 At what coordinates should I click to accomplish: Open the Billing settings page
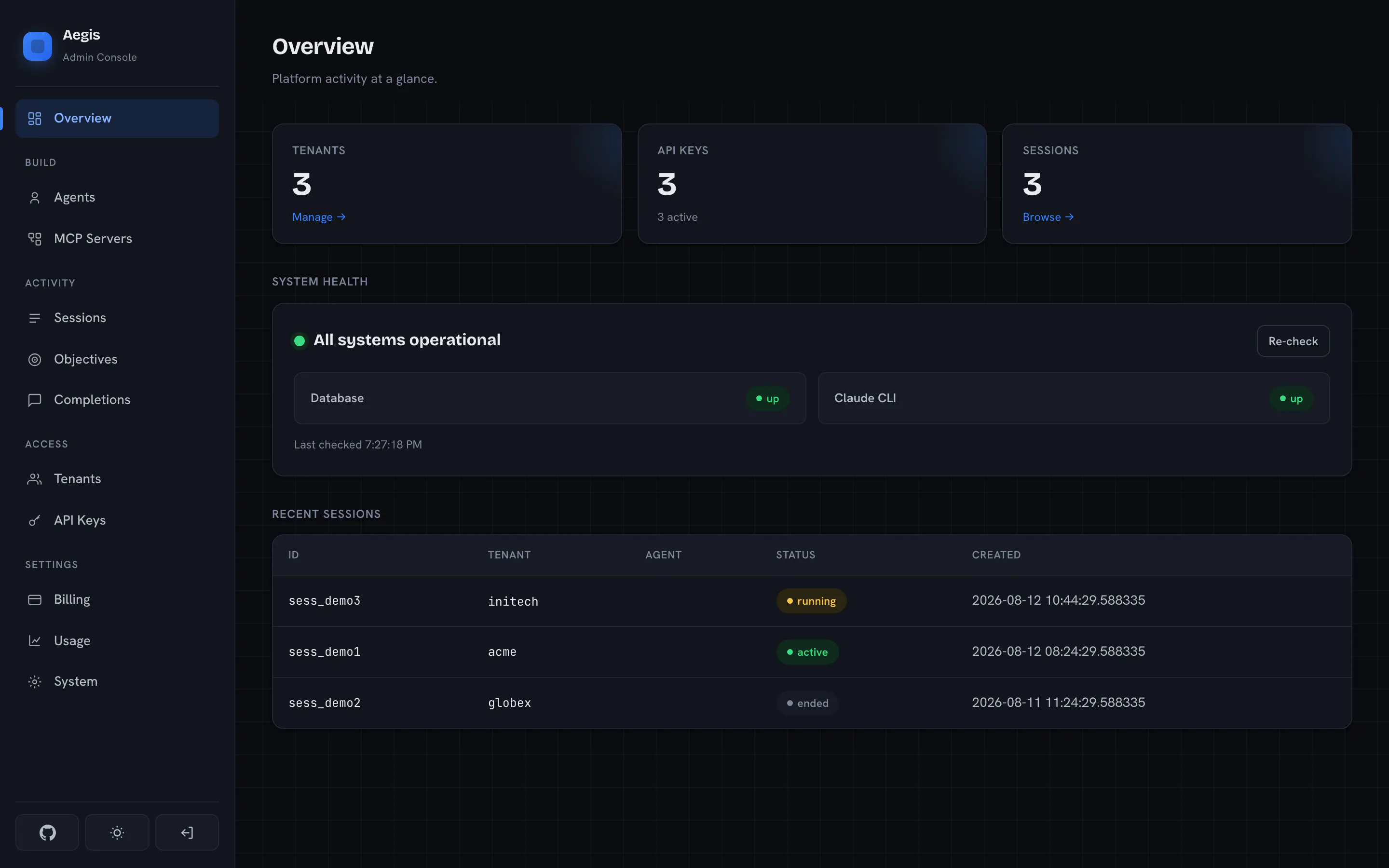[117, 599]
